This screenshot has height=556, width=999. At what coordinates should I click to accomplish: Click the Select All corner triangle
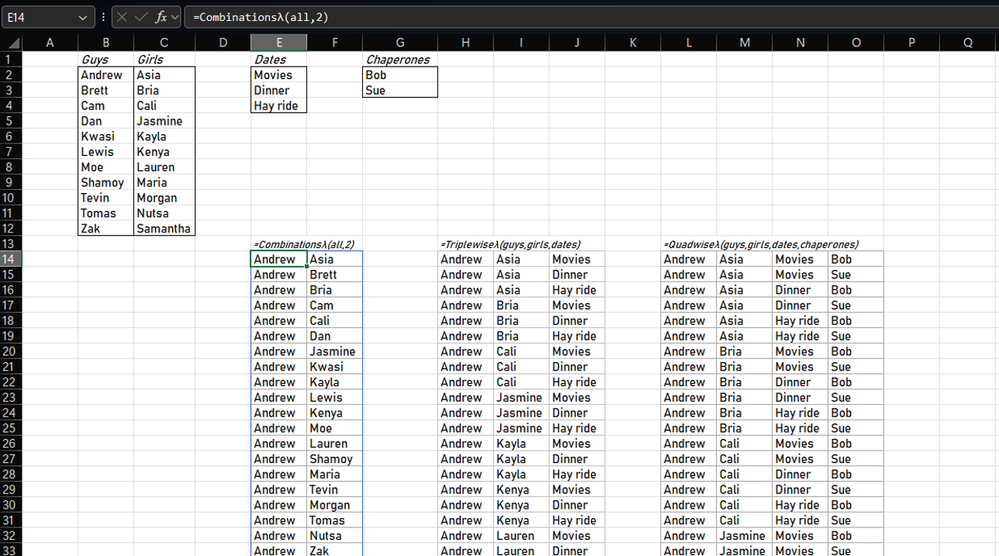tap(12, 43)
